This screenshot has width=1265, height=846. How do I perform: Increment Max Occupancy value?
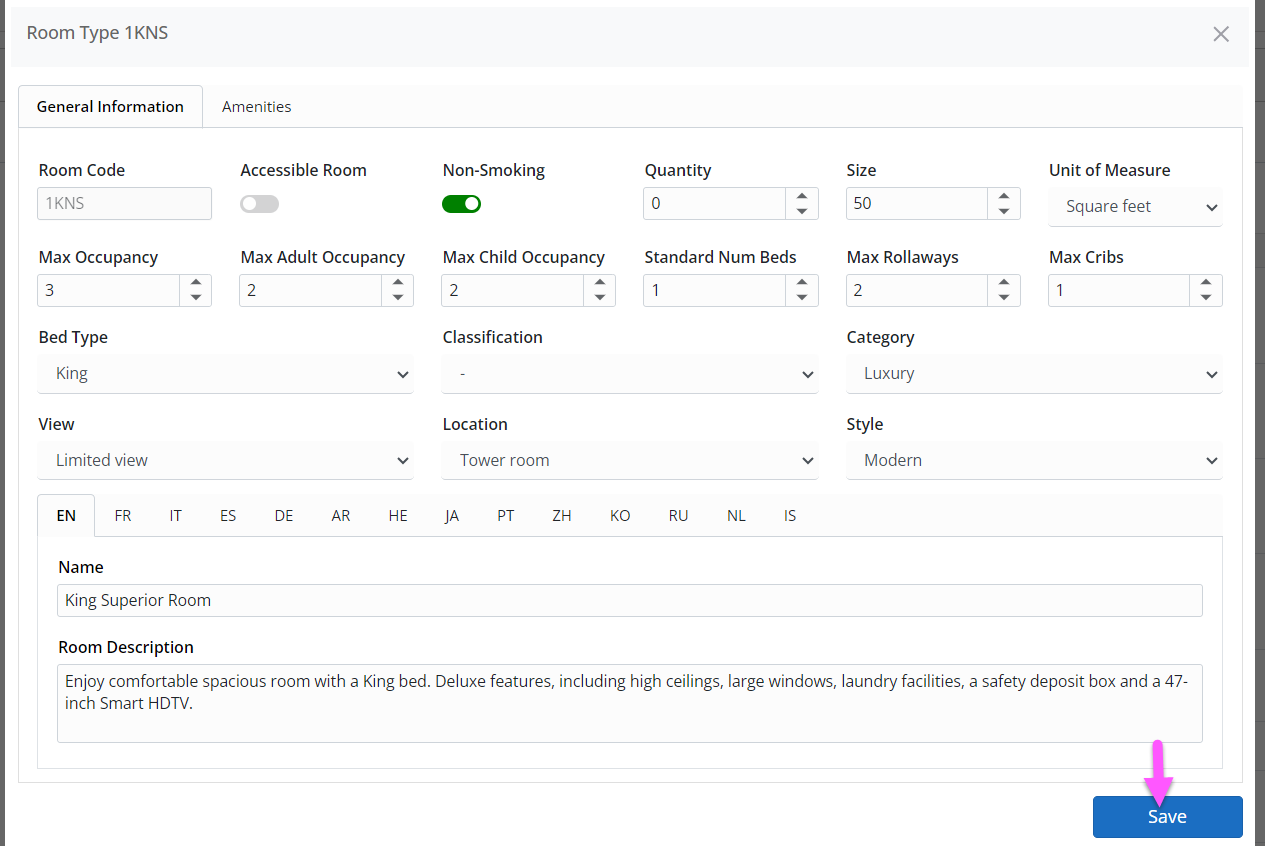(x=195, y=283)
